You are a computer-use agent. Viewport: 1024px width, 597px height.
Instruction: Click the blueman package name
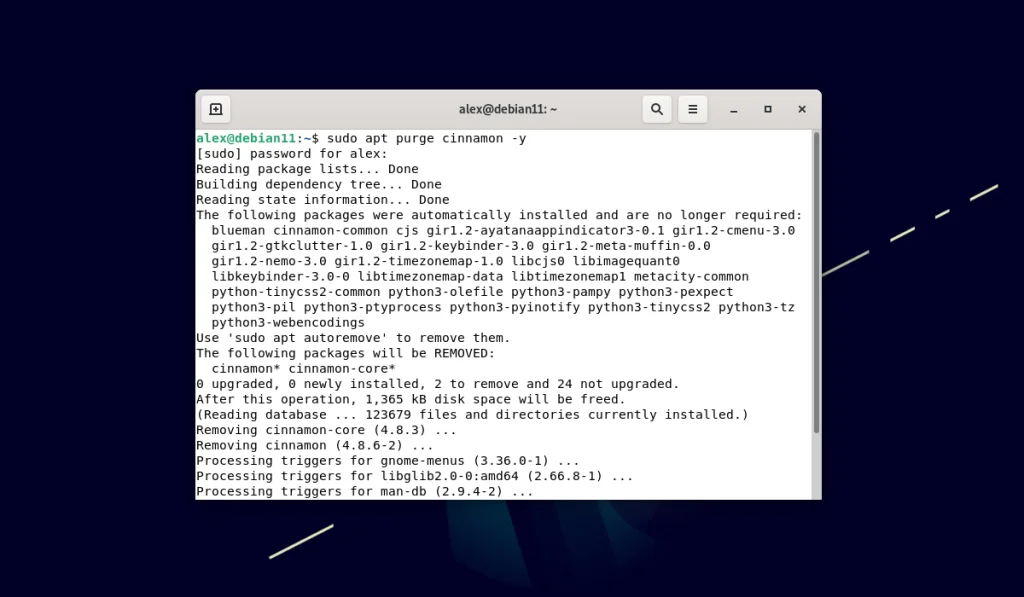click(x=237, y=230)
